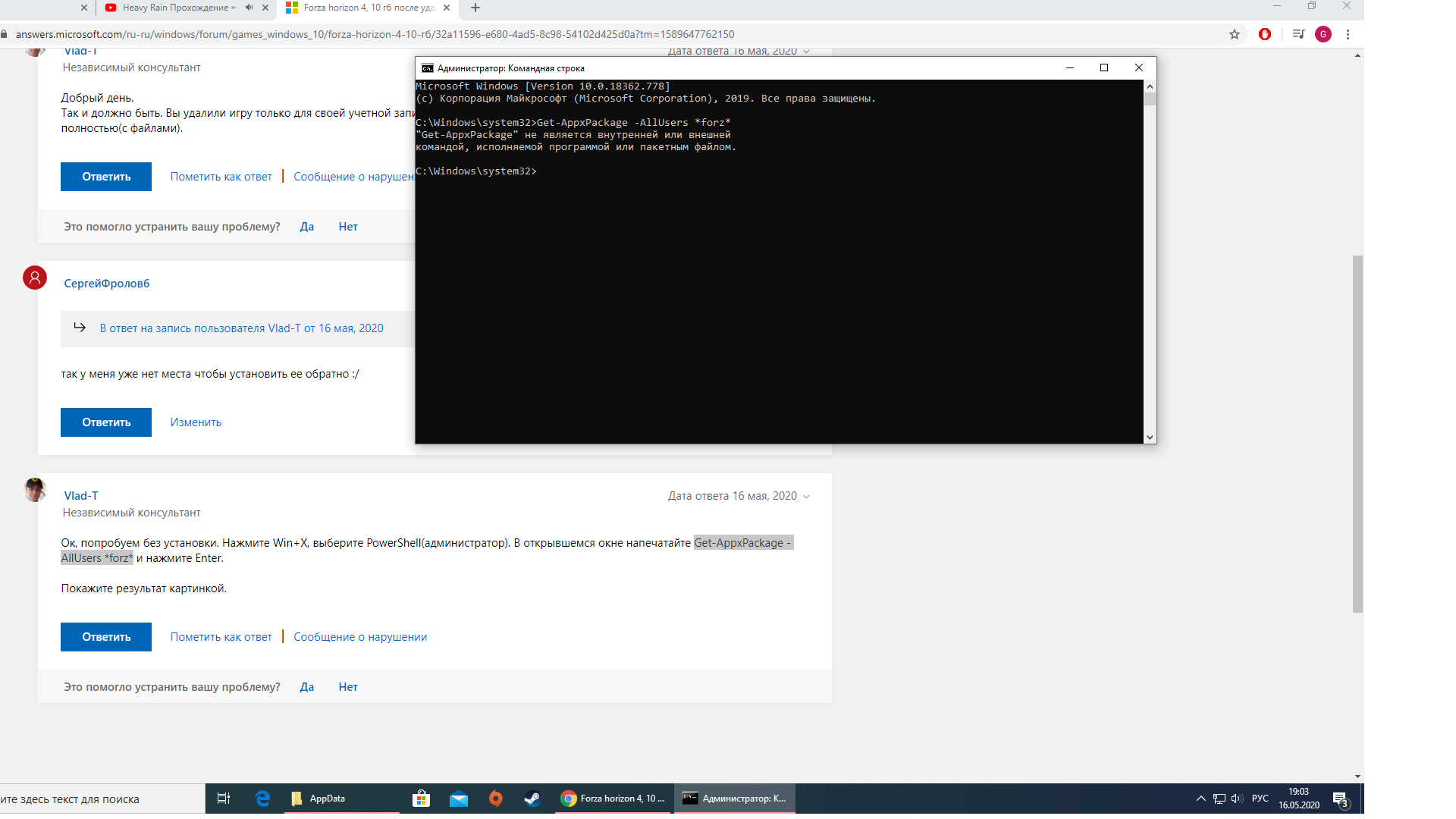
Task: Click the taskbar search box
Action: 102,799
